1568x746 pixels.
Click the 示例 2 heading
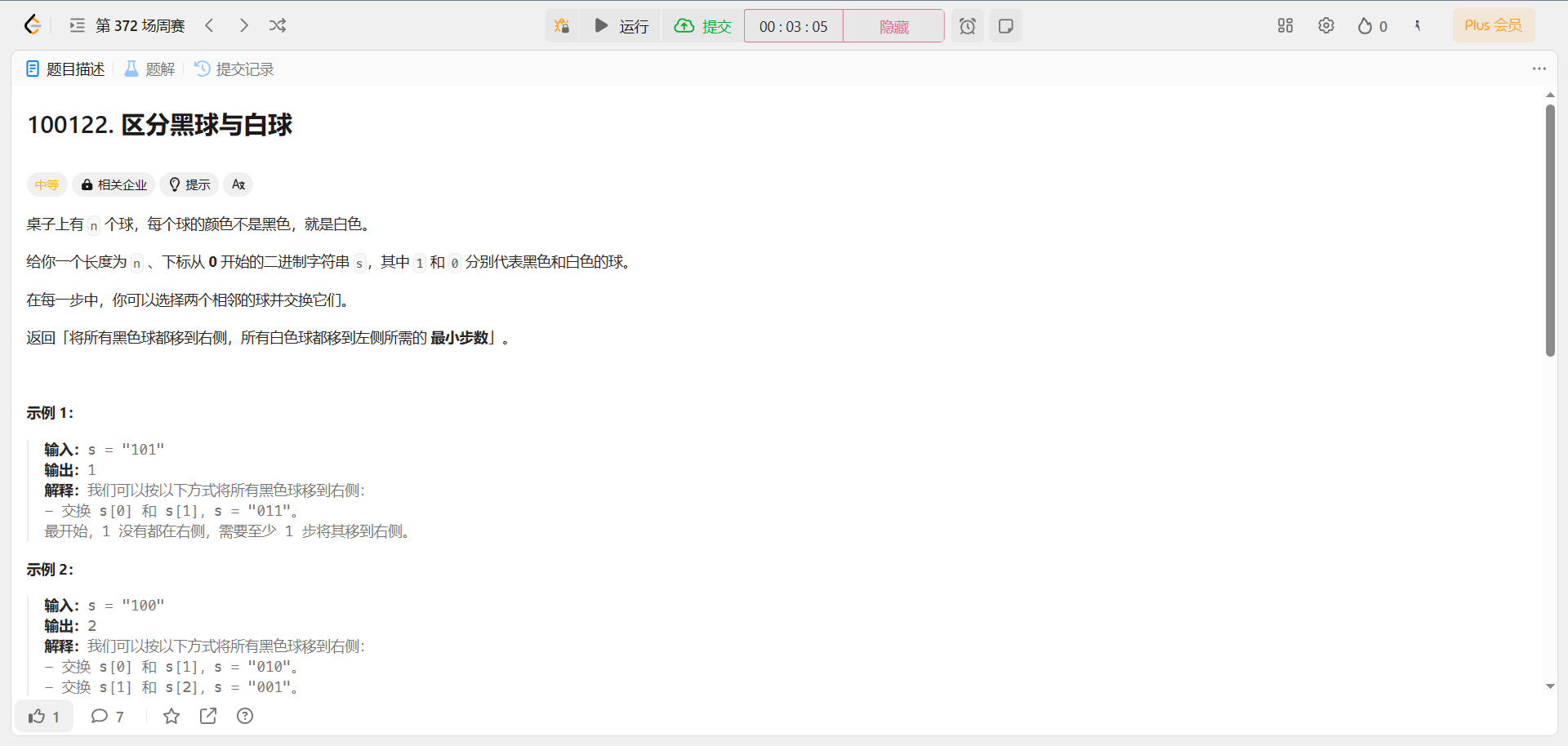point(50,570)
